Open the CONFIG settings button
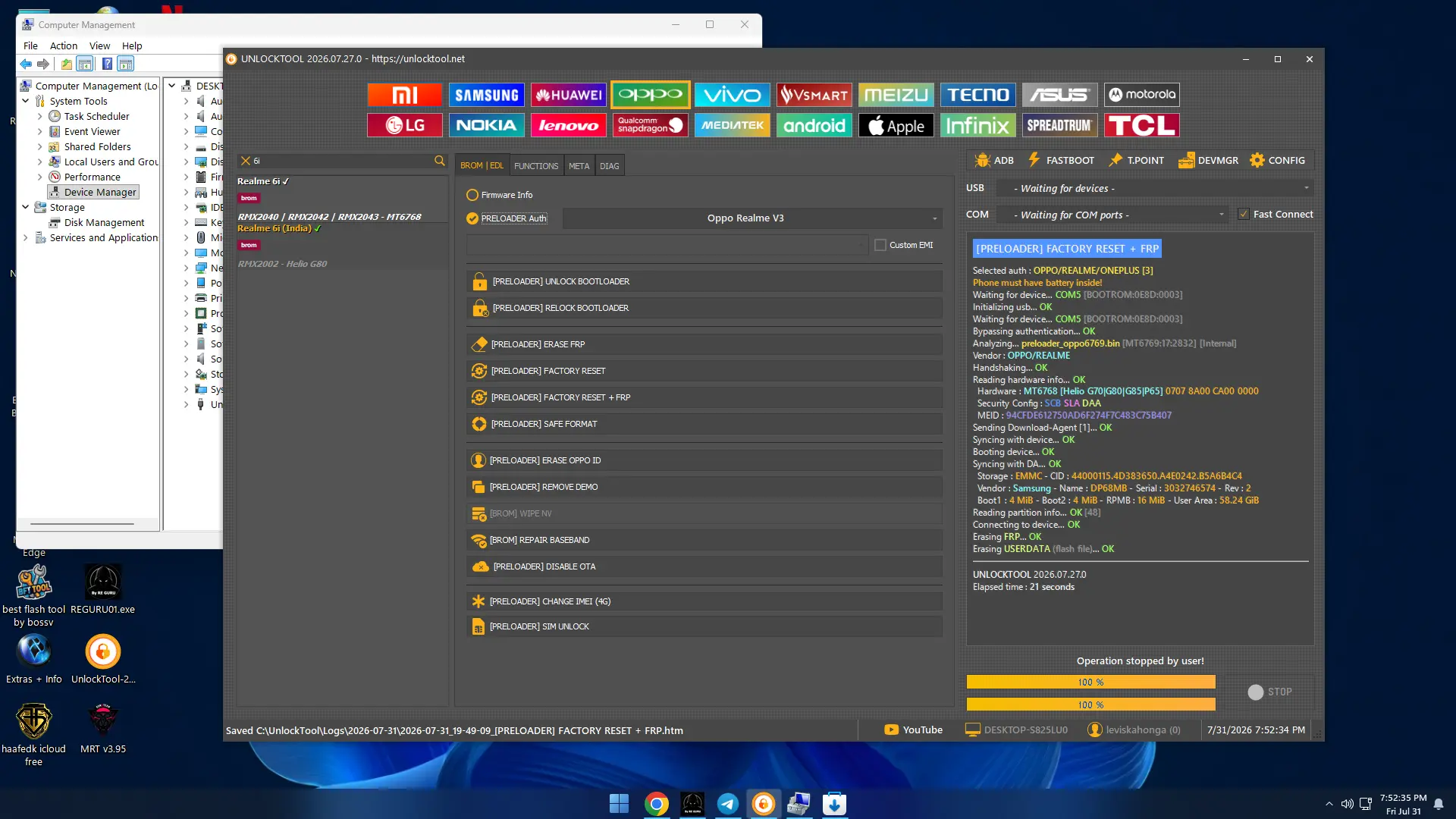 pos(1278,160)
